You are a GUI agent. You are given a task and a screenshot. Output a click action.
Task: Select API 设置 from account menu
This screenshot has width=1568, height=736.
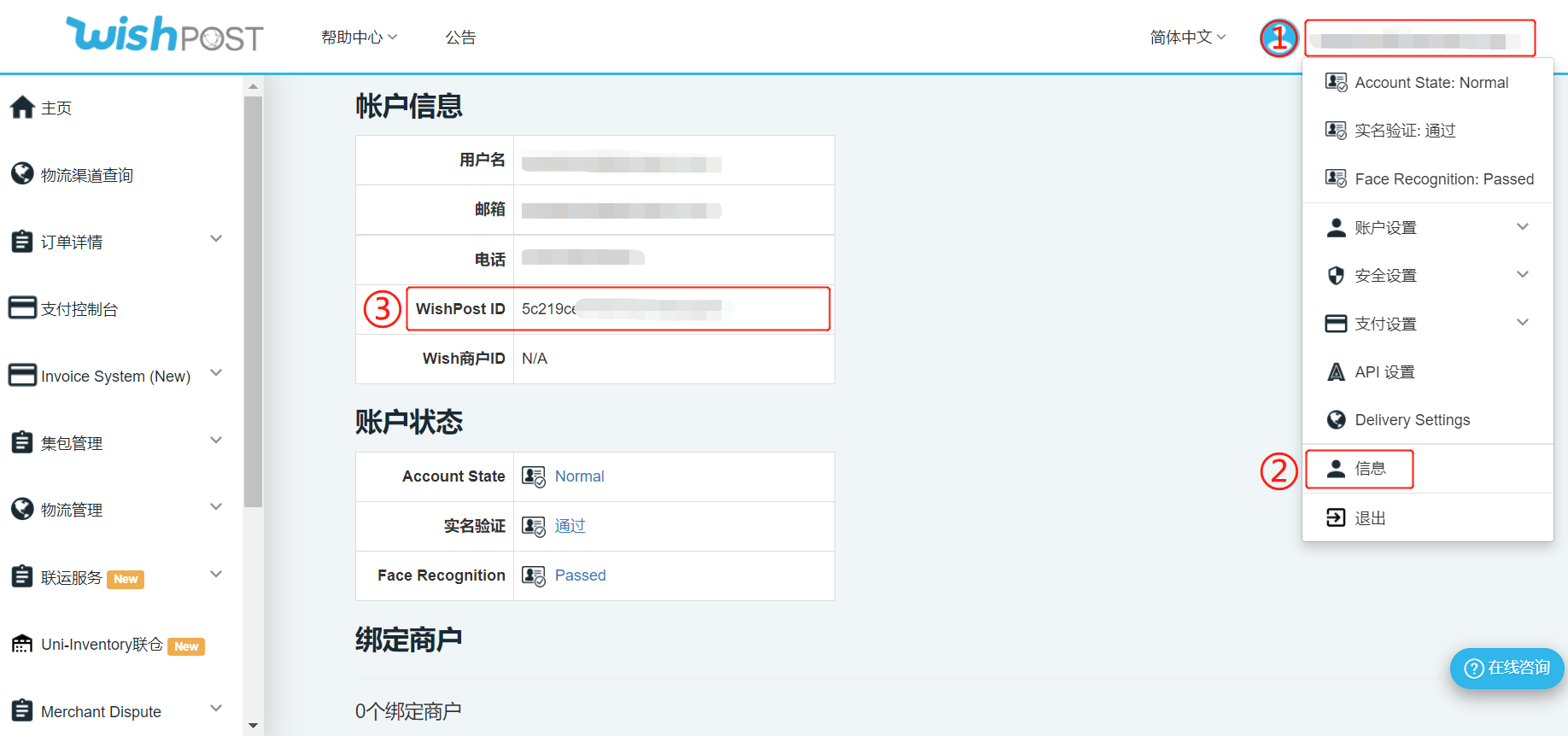(1384, 372)
